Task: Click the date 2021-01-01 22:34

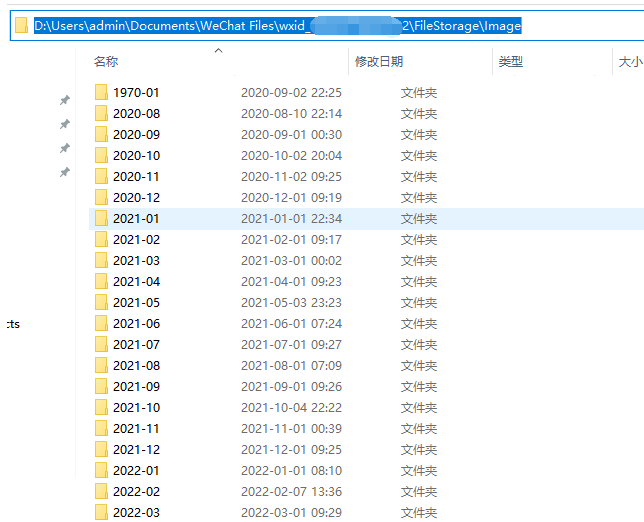Action: click(x=291, y=218)
